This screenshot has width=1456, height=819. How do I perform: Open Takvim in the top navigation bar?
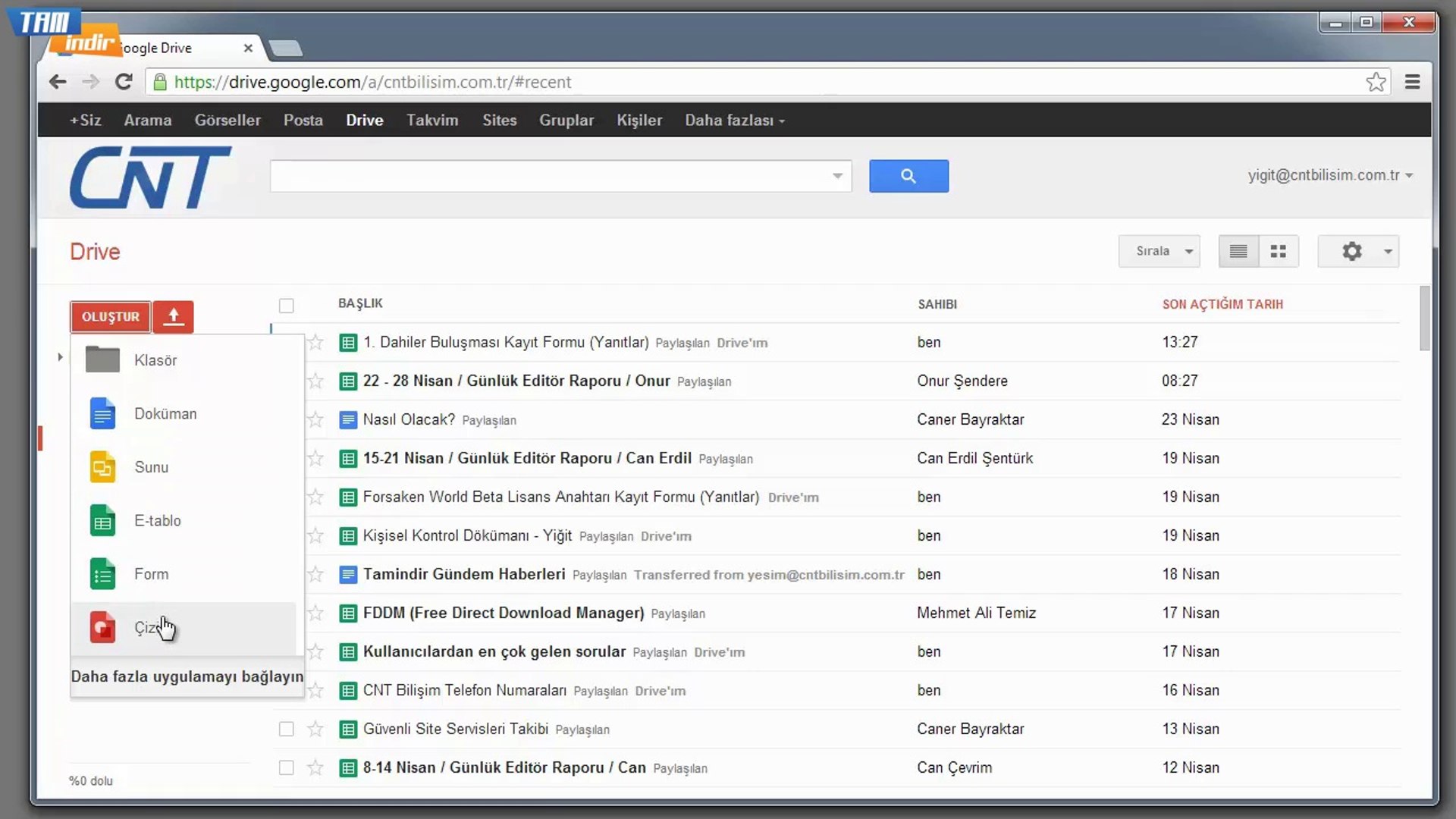click(432, 120)
